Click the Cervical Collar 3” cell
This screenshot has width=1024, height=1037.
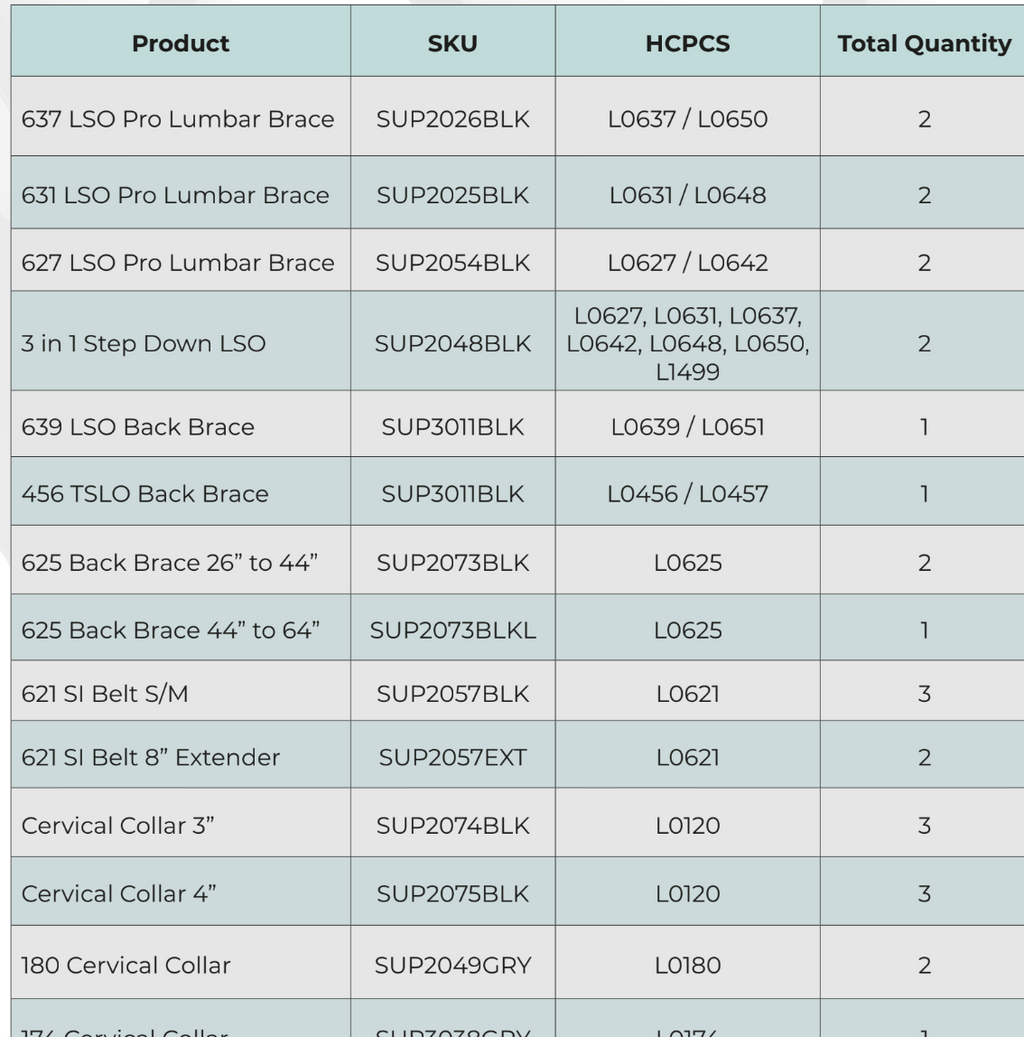(x=181, y=823)
